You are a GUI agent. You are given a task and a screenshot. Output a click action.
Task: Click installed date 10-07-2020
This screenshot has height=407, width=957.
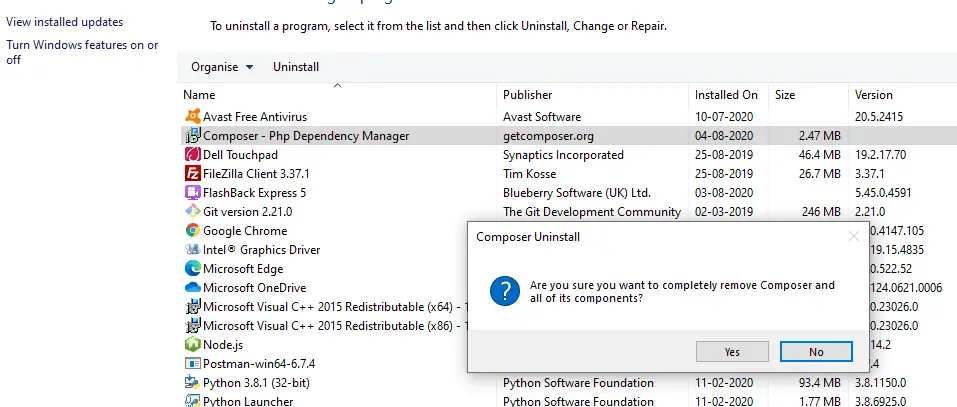click(x=724, y=117)
